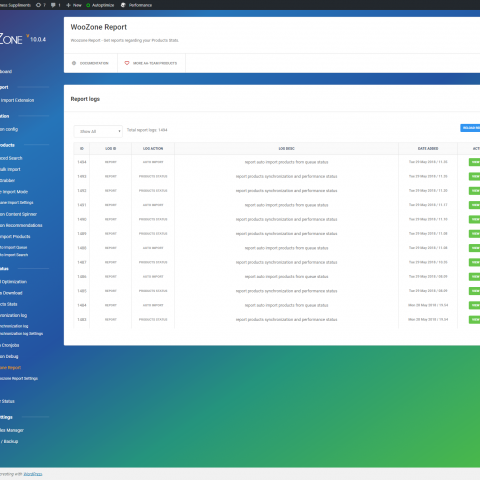Open More AA-Team Products link
Image resolution: width=480 pixels, height=480 pixels.
155,63
